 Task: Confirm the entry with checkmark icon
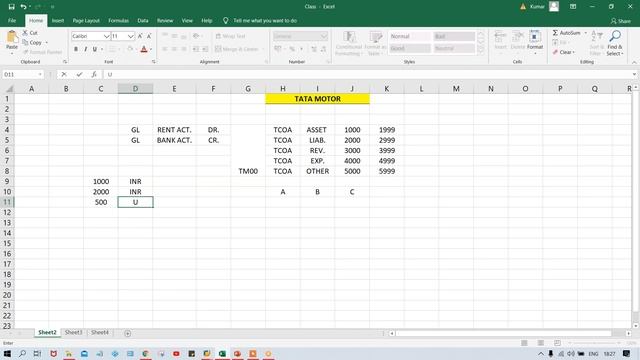79,74
